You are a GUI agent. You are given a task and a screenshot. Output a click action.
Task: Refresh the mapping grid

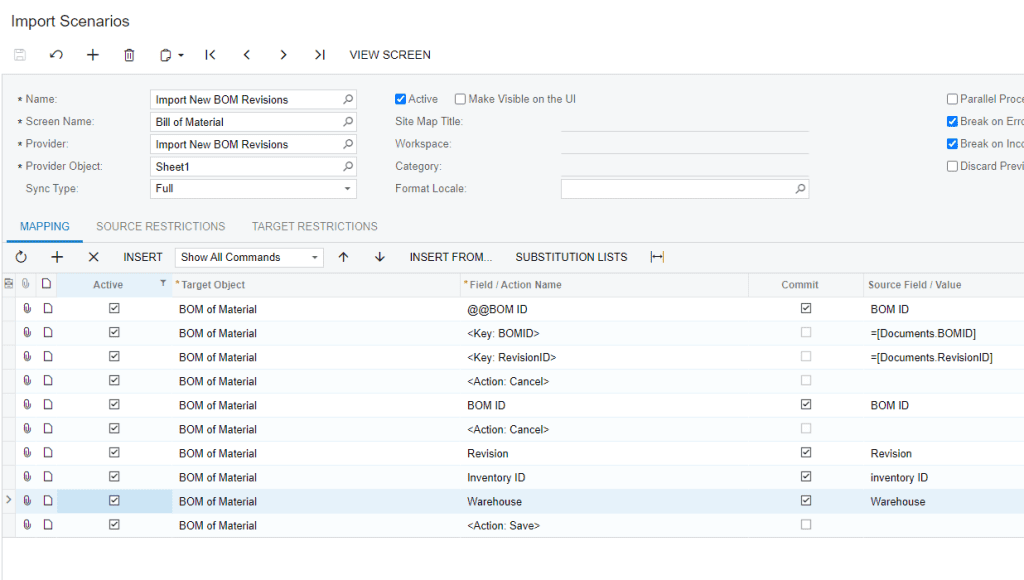[x=21, y=257]
